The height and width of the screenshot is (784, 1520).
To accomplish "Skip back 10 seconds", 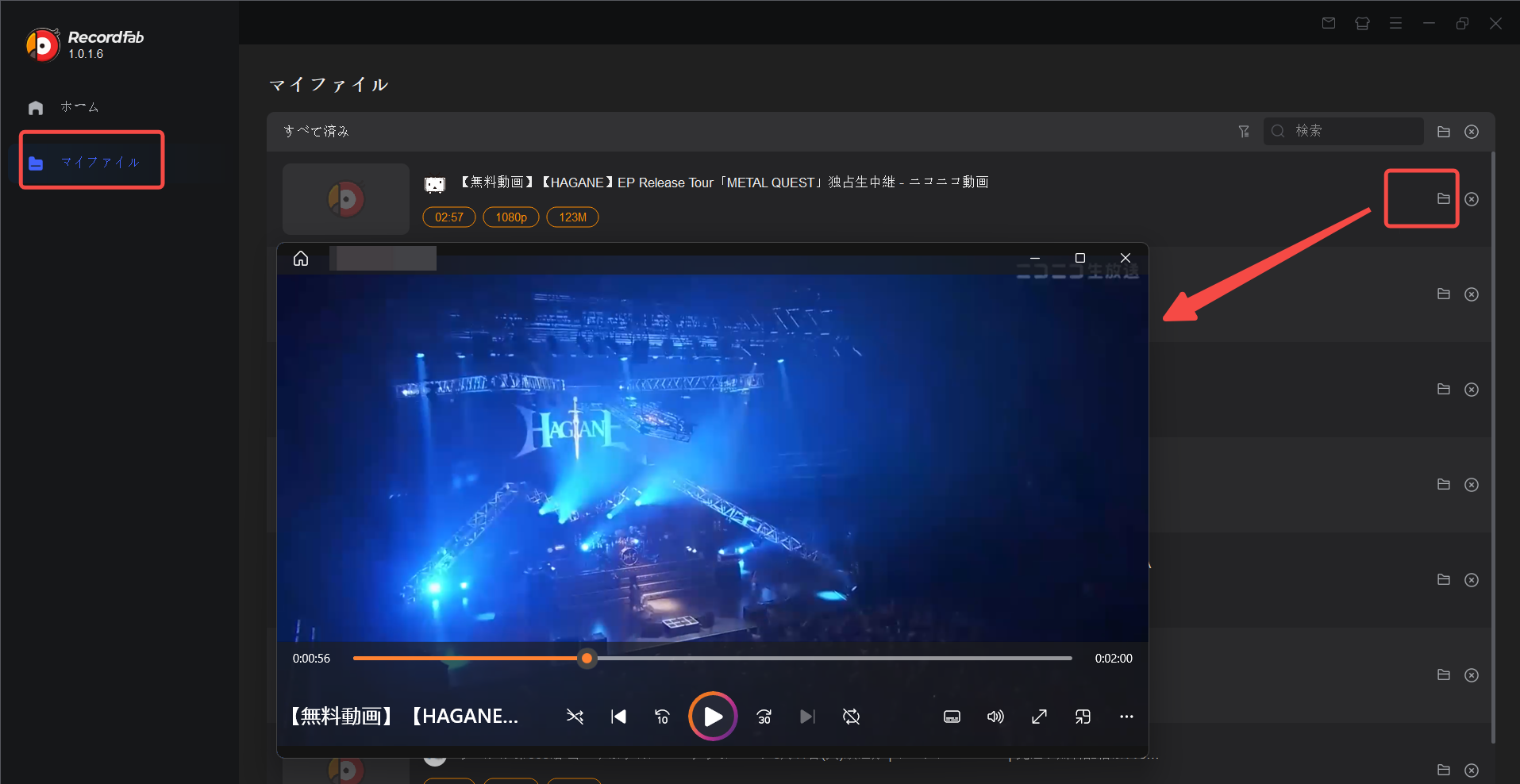I will (x=662, y=717).
